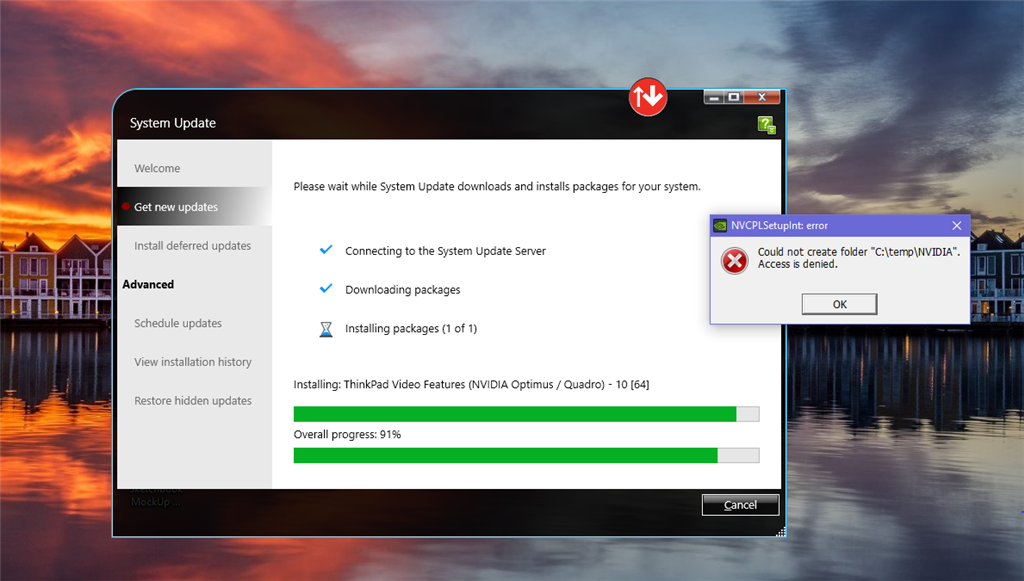1024x581 pixels.
Task: Click the hourglass icon beside Installing packages
Action: coord(326,329)
